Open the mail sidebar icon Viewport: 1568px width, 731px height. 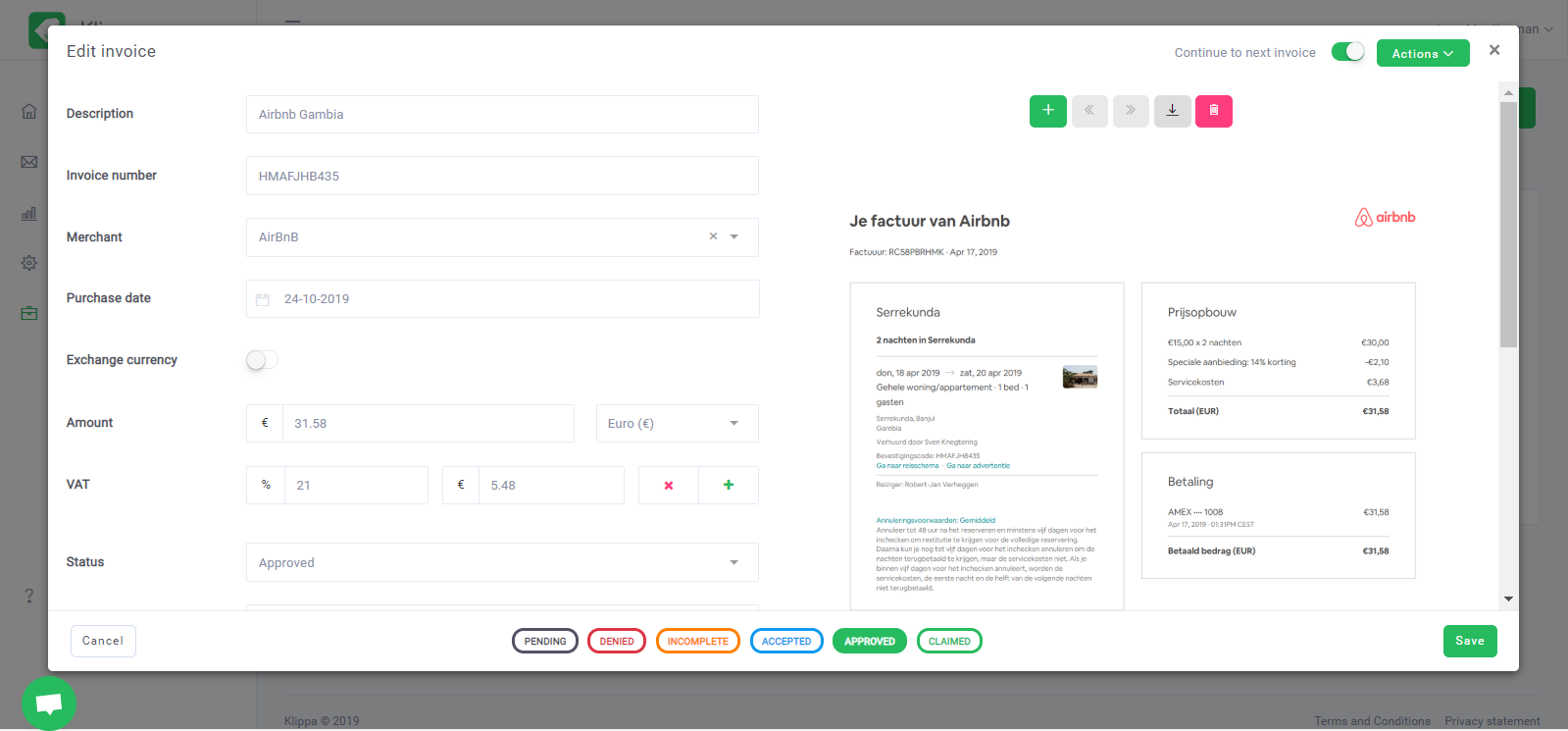pyautogui.click(x=29, y=162)
